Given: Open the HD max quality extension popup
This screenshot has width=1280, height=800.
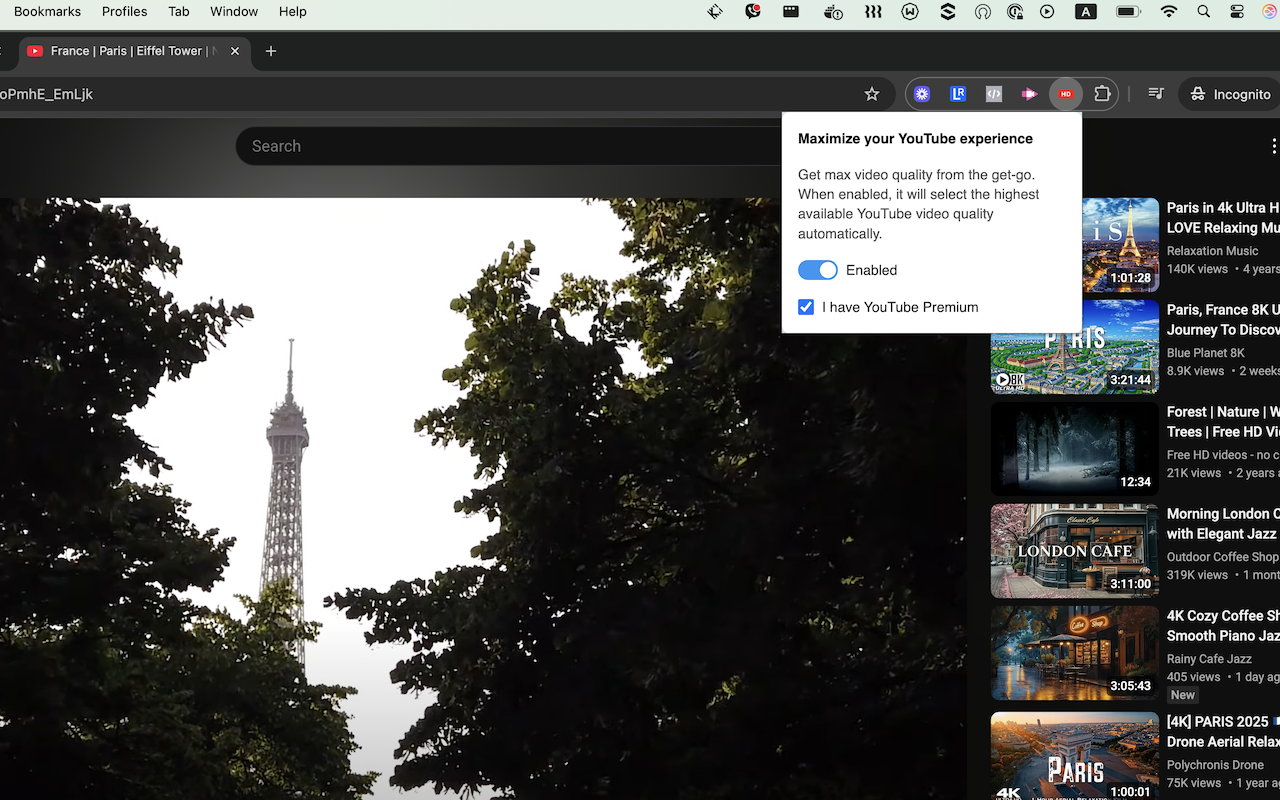Looking at the screenshot, I should point(1065,93).
